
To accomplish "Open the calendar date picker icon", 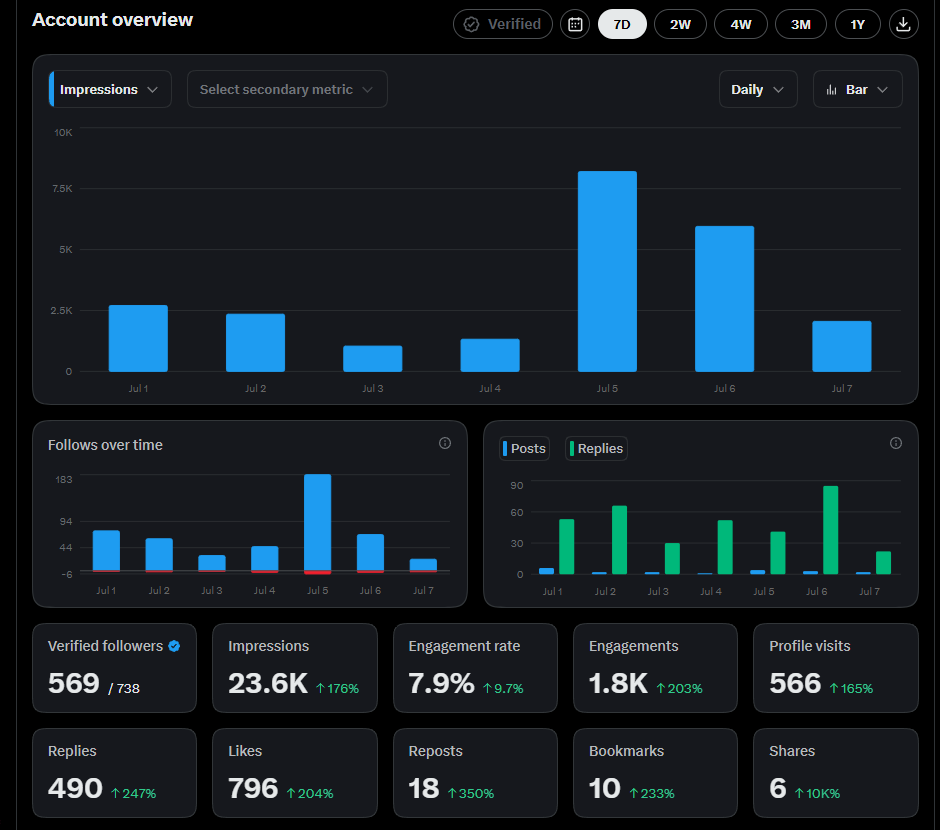I will [x=575, y=25].
